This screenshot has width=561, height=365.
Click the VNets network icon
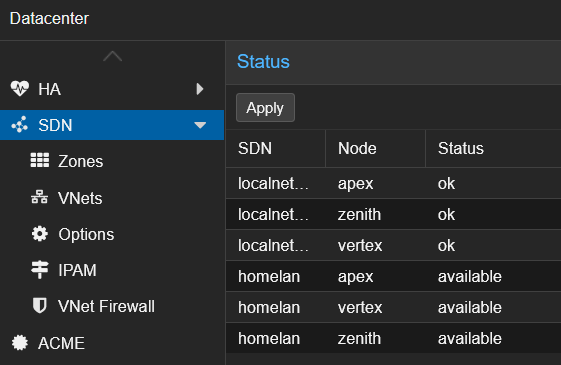click(x=39, y=197)
